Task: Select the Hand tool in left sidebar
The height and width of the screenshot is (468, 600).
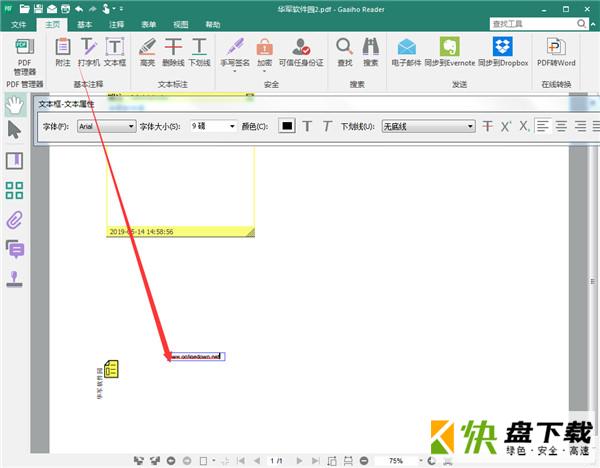Action: [x=15, y=105]
